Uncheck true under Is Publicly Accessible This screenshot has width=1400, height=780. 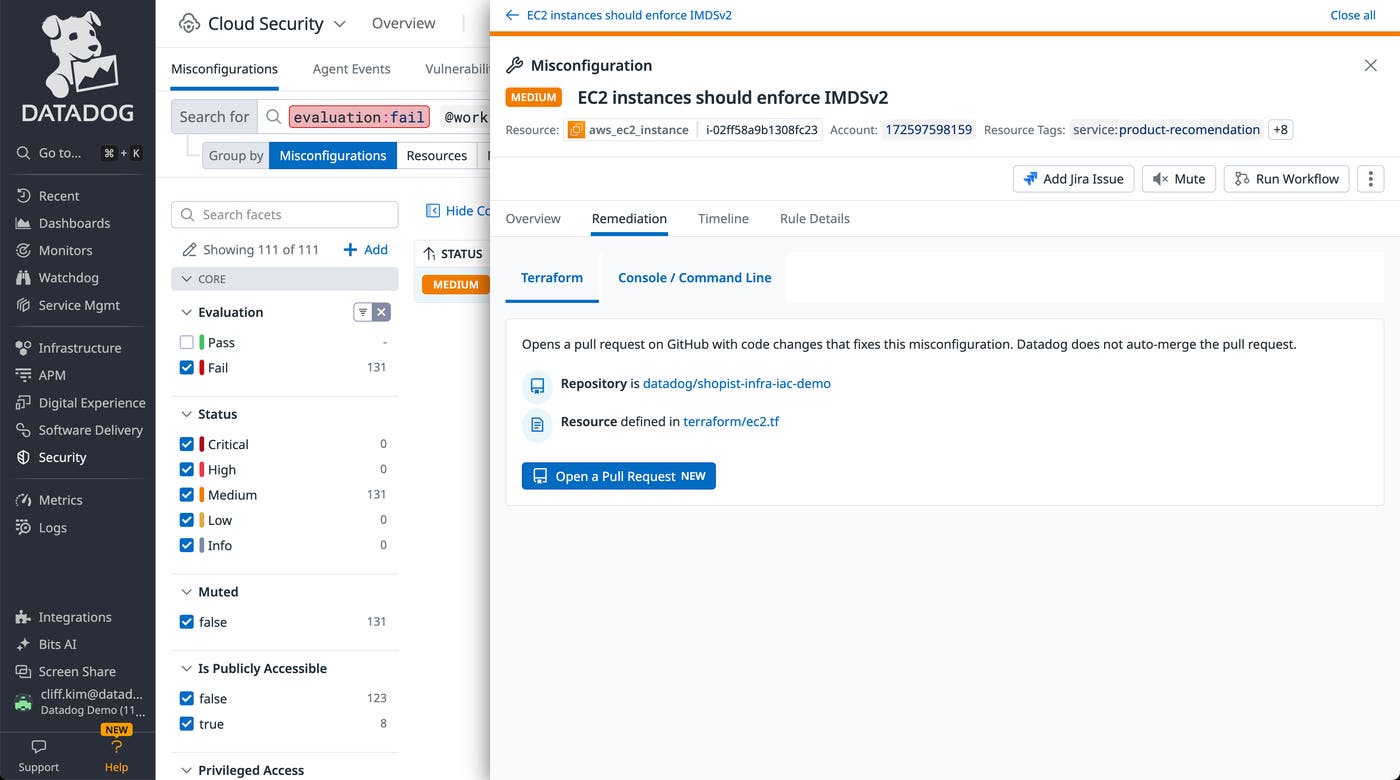(x=186, y=723)
